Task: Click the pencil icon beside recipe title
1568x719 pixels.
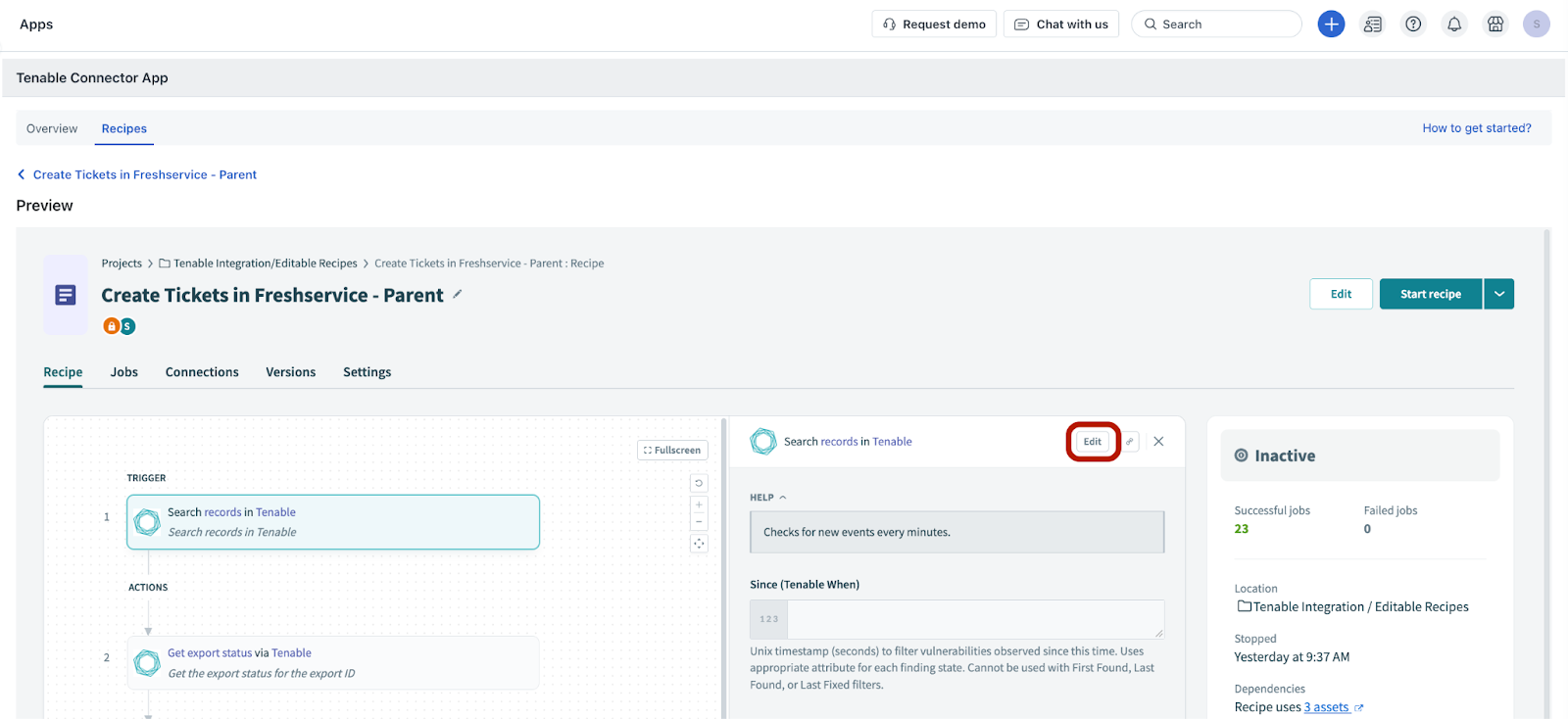Action: 458,294
